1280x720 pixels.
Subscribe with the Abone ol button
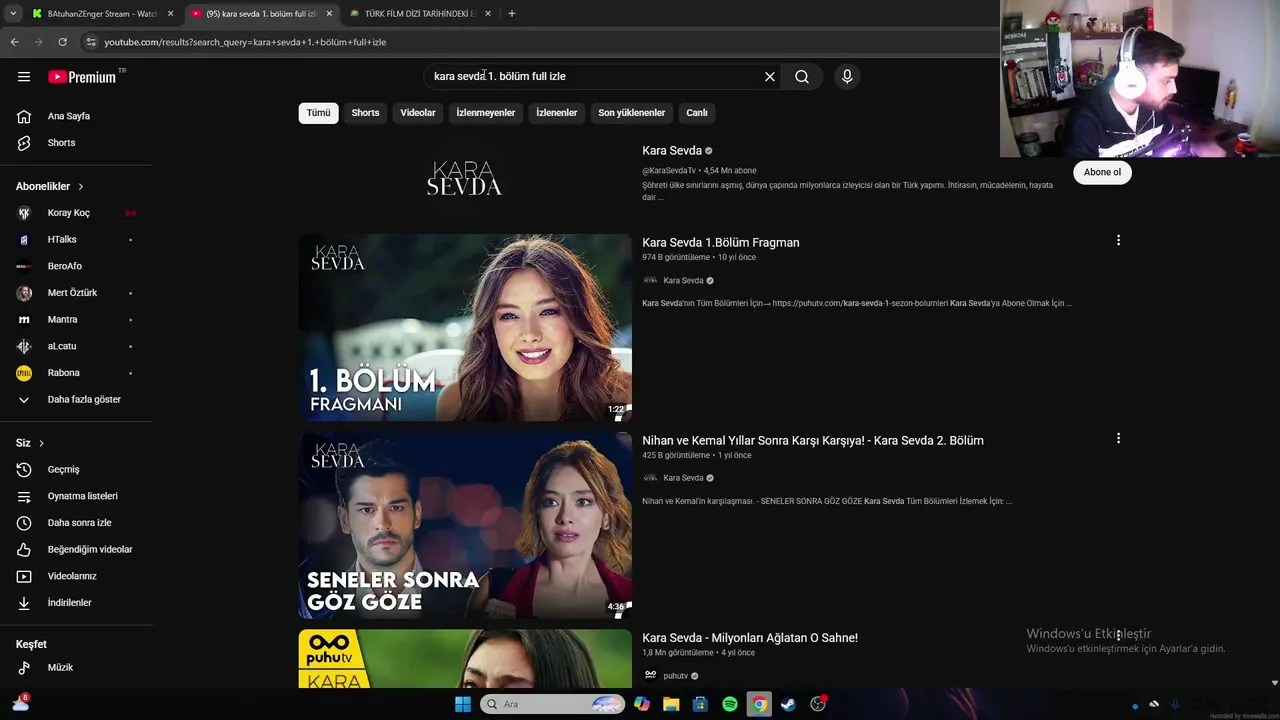[x=1102, y=172]
